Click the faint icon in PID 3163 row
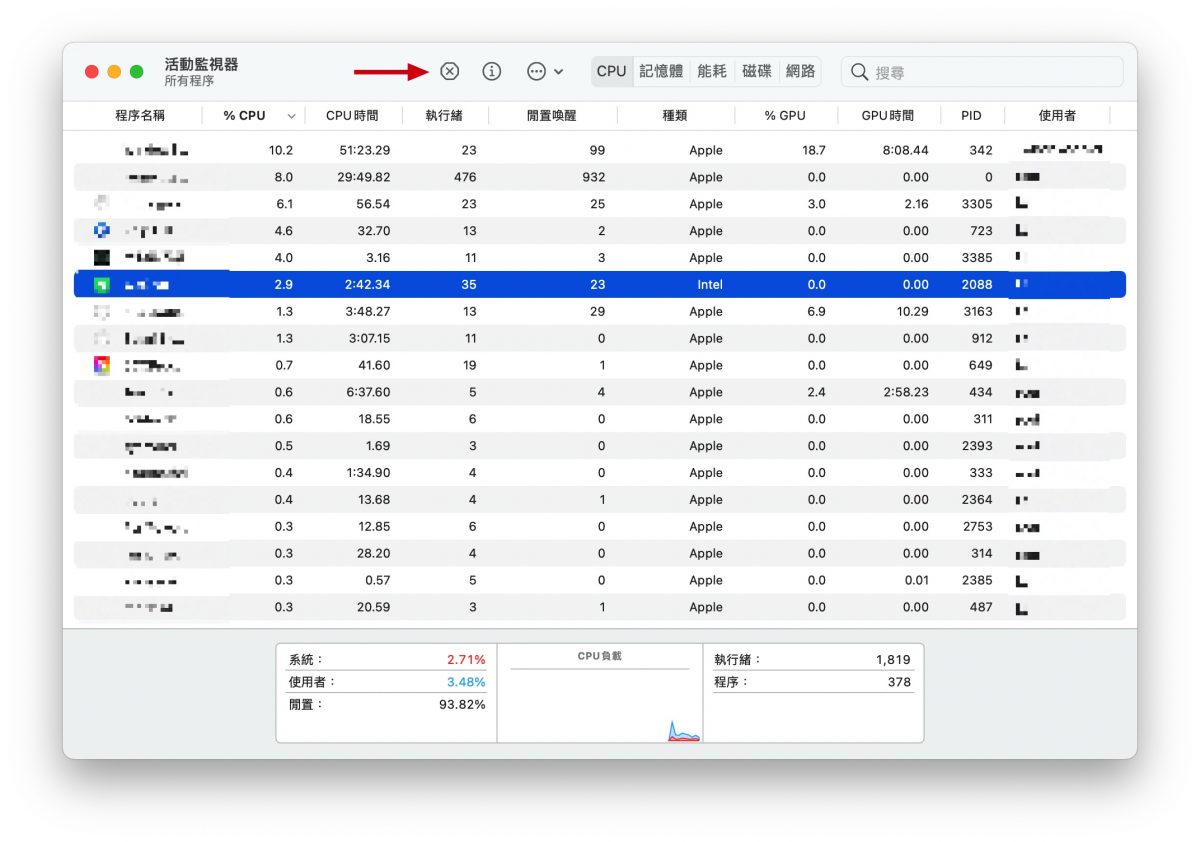1200x842 pixels. click(x=101, y=311)
